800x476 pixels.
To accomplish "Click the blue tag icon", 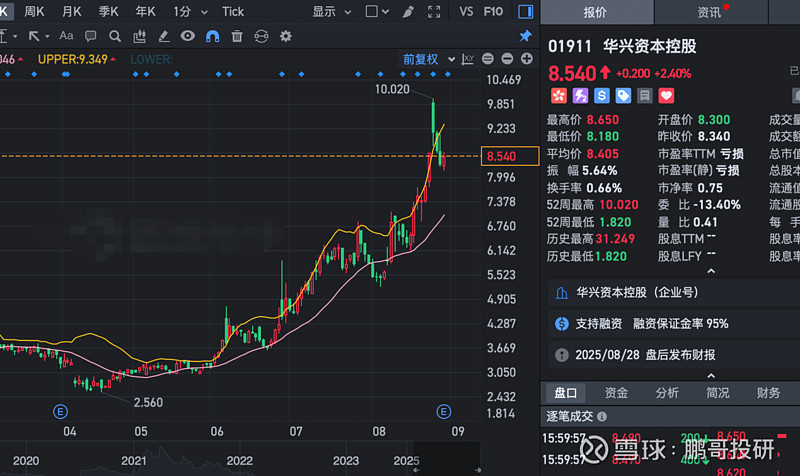I will [623, 95].
